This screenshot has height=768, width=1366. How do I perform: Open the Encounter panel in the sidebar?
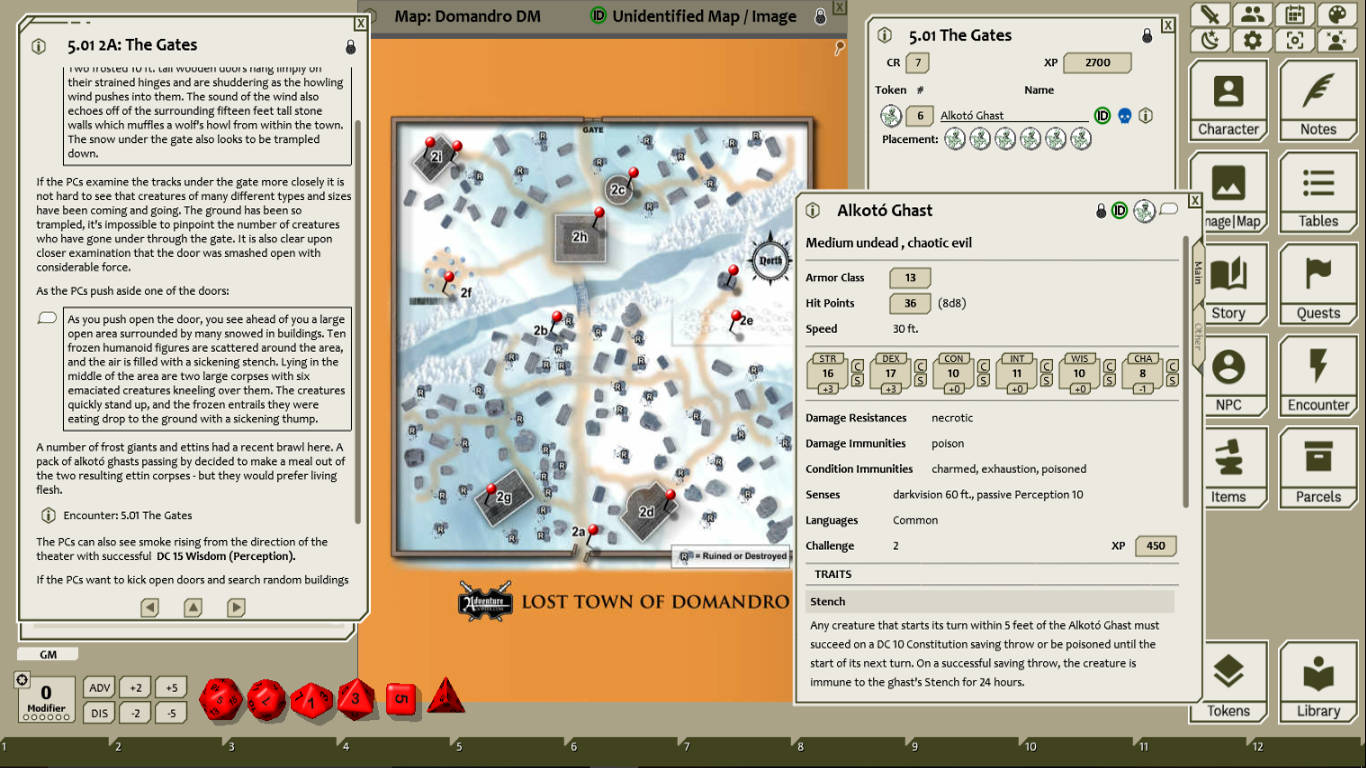(x=1318, y=375)
